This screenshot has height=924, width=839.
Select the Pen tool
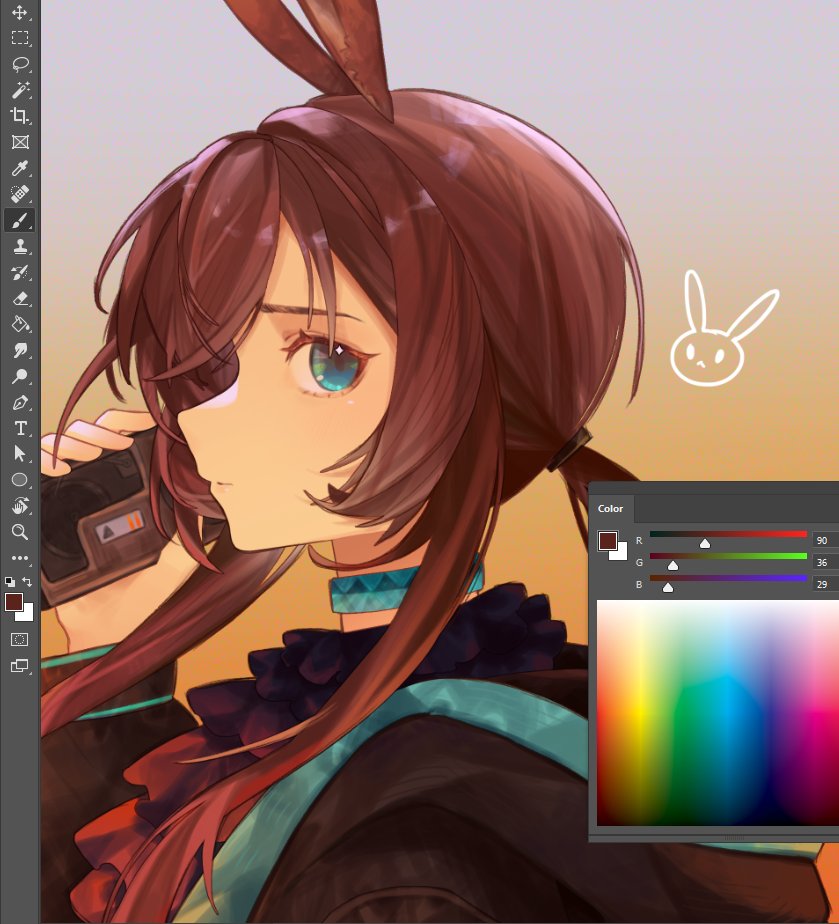tap(19, 402)
